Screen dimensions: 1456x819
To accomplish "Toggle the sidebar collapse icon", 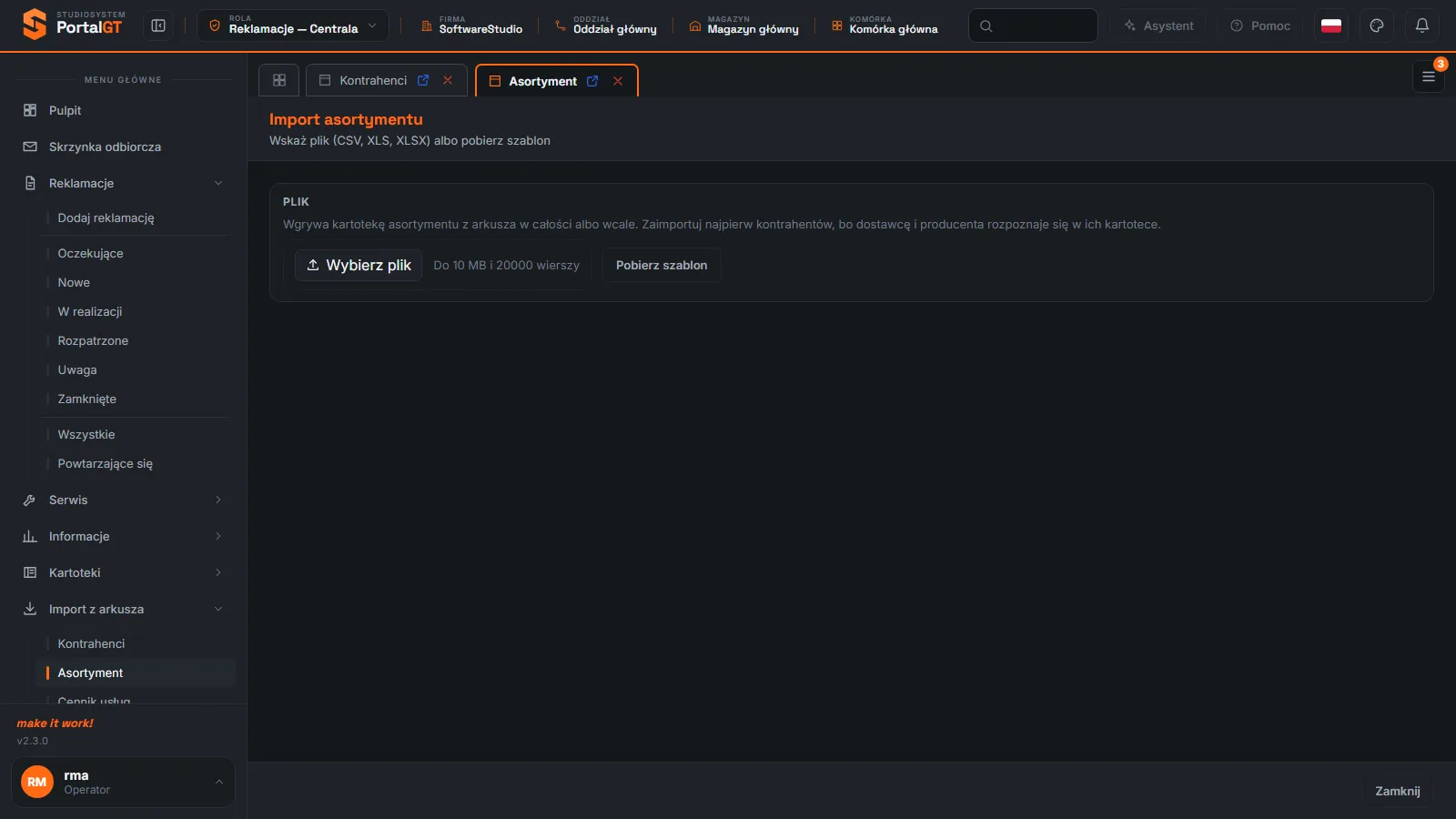I will pyautogui.click(x=158, y=25).
